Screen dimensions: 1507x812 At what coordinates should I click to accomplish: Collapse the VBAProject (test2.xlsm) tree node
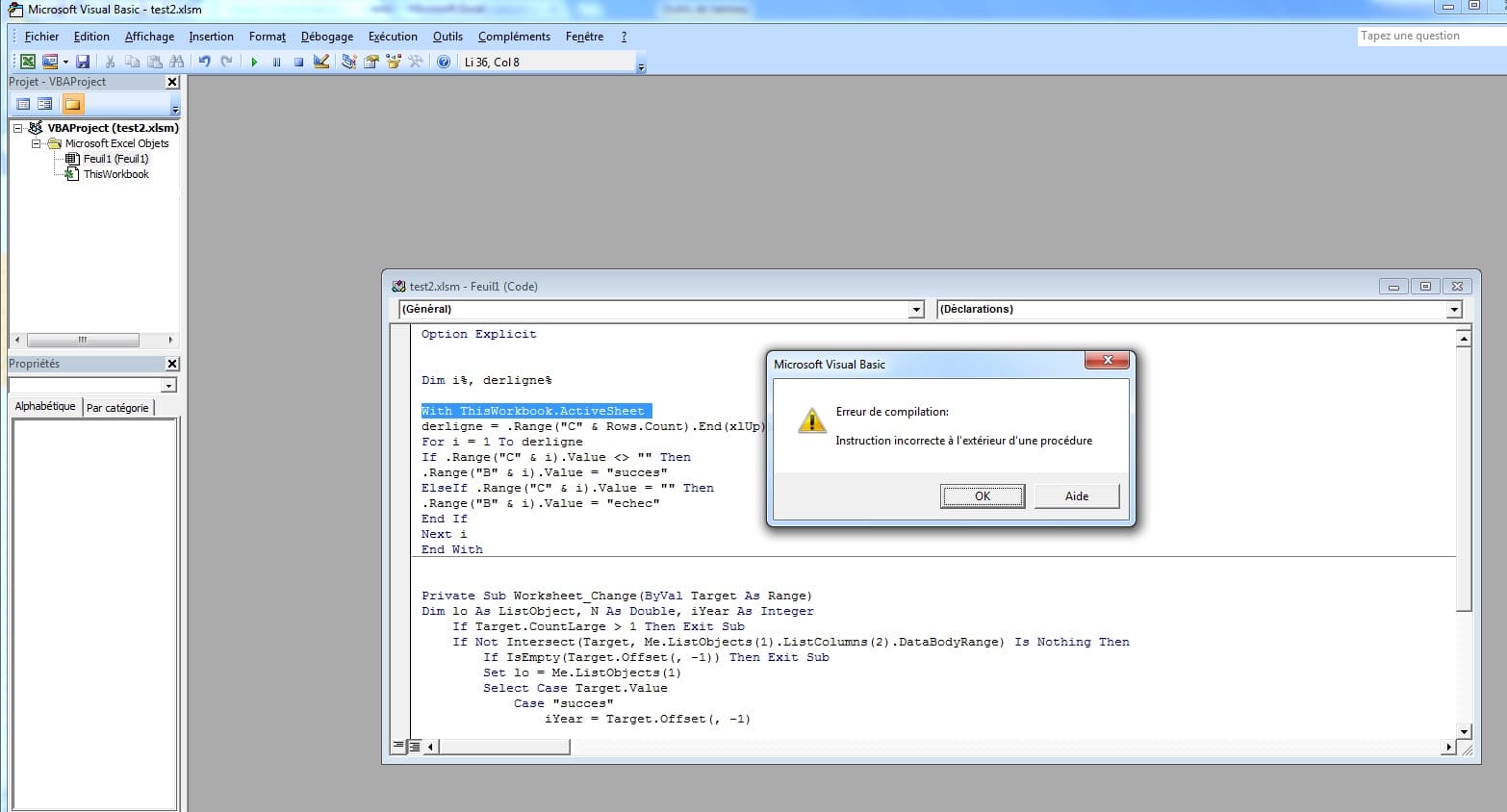pyautogui.click(x=17, y=128)
